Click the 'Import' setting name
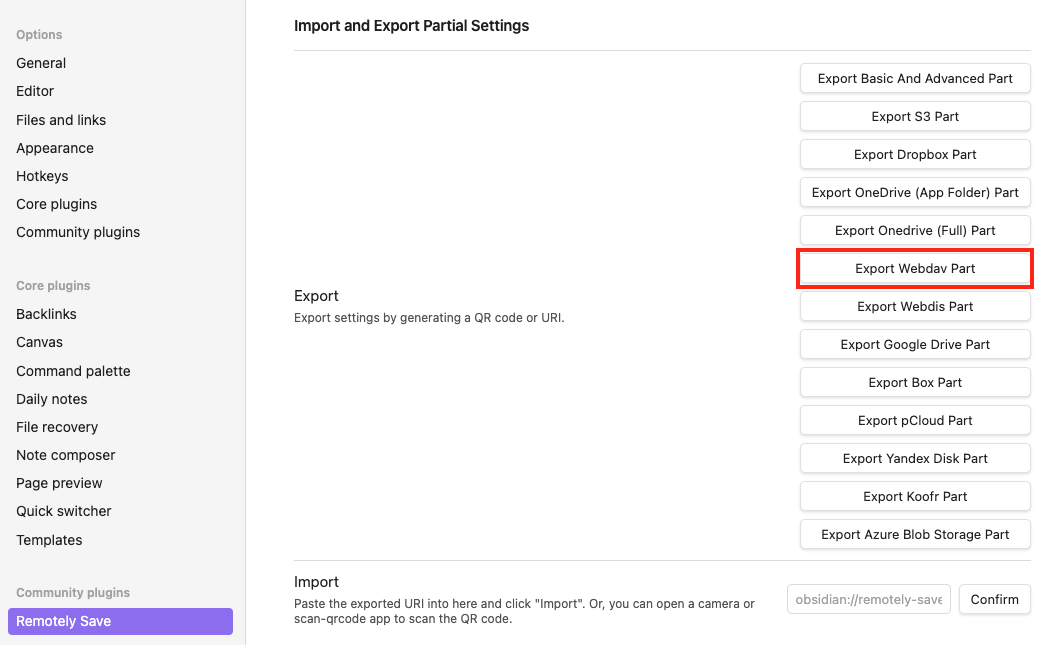The width and height of the screenshot is (1063, 645). [316, 582]
